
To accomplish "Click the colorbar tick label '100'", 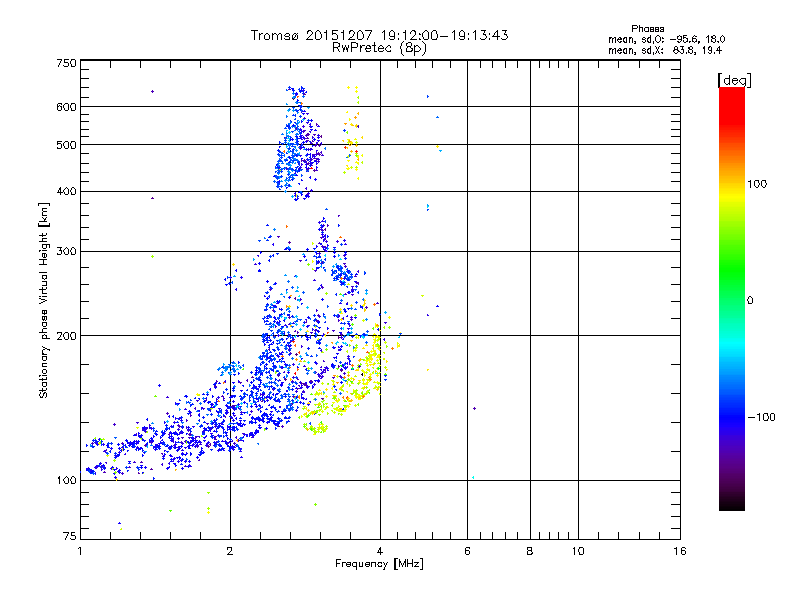I will click(757, 184).
